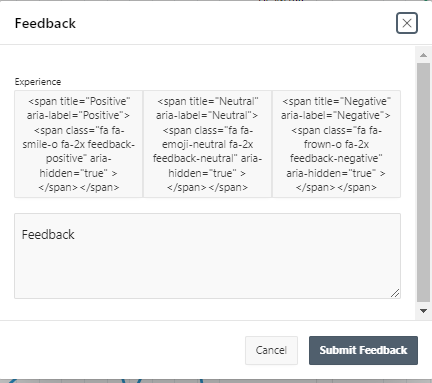The image size is (432, 383).
Task: Click the dialog's vertical scrollbar thumb
Action: pos(424,182)
